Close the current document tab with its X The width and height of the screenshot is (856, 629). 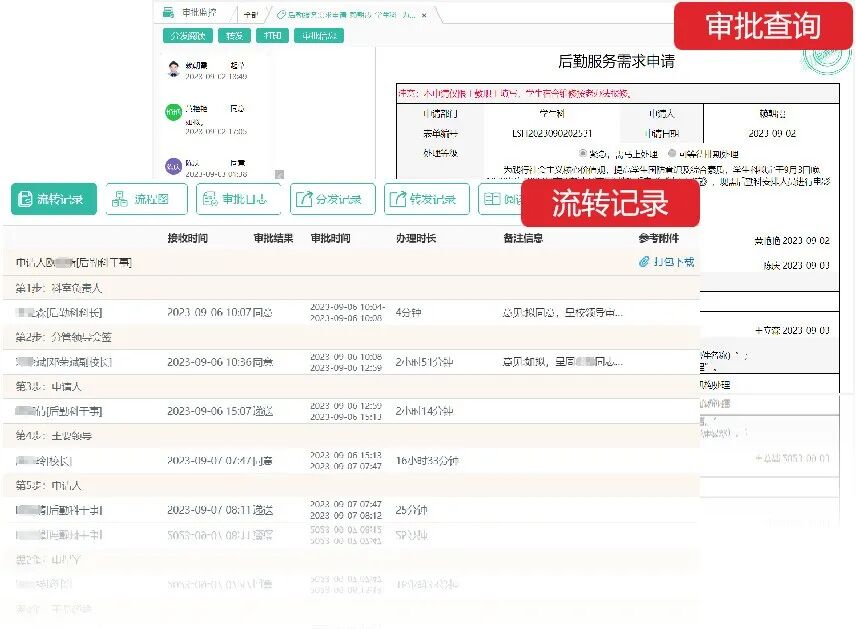[x=423, y=16]
